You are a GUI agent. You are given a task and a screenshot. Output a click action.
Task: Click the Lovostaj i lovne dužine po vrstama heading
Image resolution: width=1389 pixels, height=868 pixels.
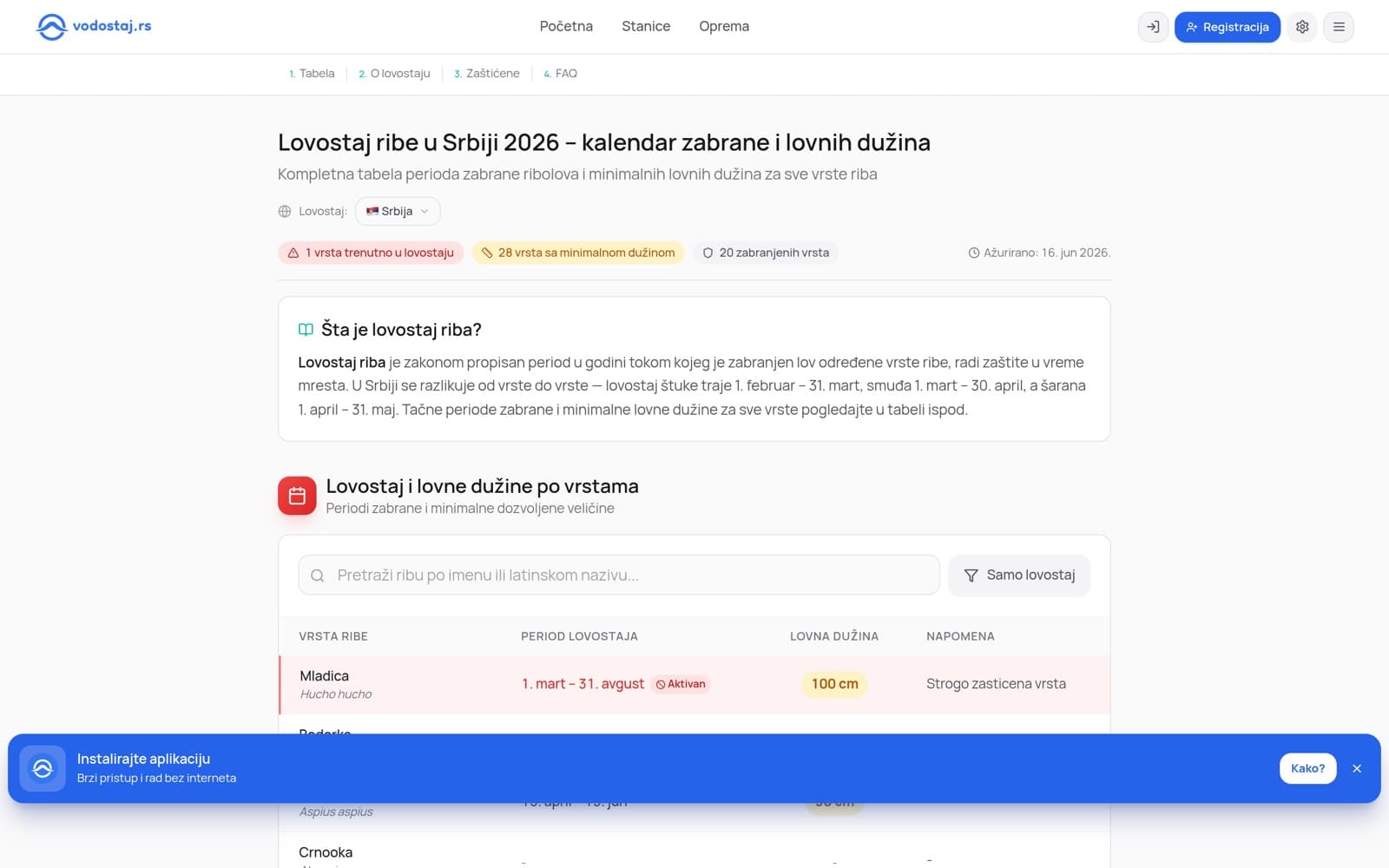click(x=483, y=486)
